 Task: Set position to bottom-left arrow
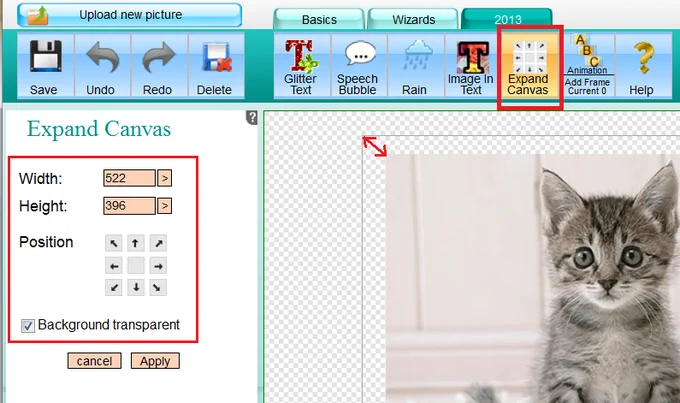[114, 288]
